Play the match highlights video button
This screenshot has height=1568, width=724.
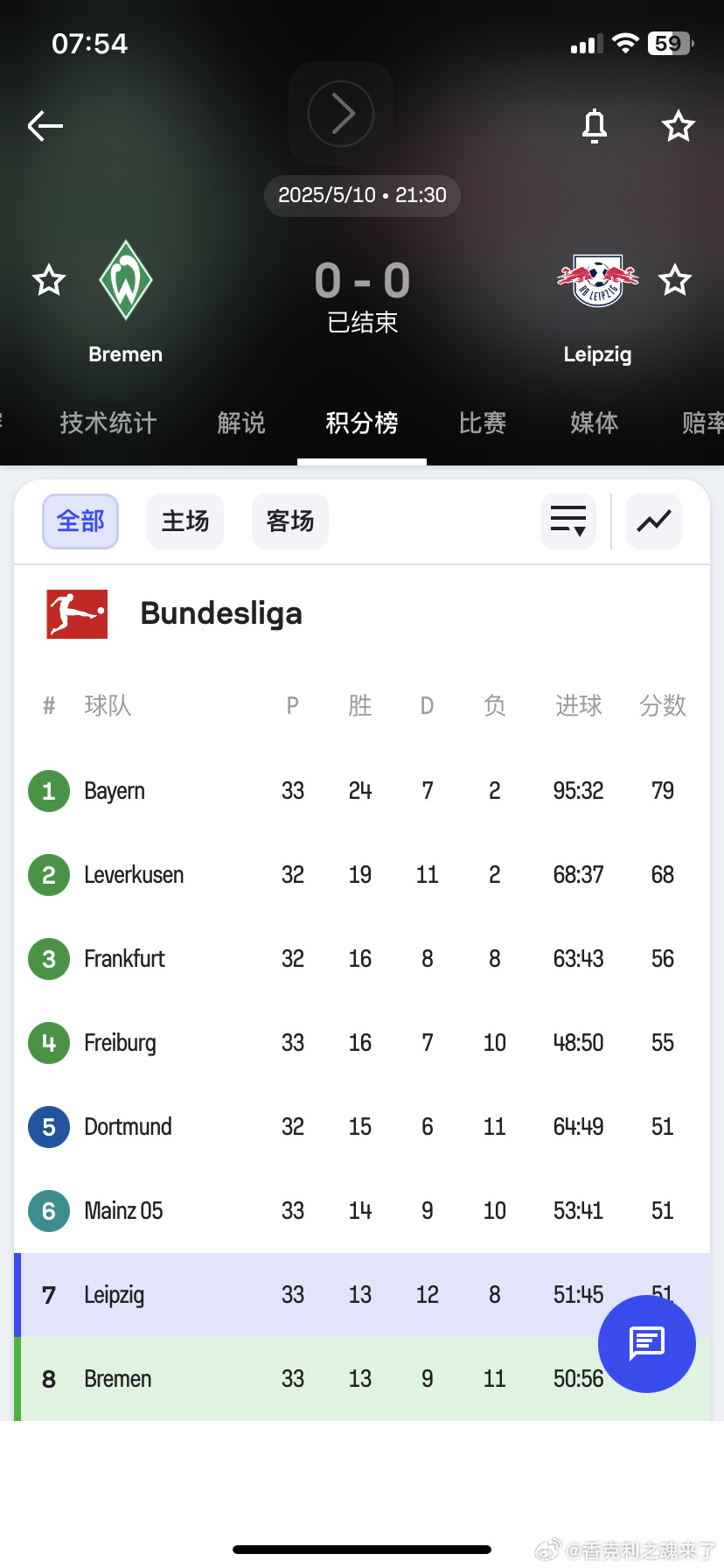341,114
